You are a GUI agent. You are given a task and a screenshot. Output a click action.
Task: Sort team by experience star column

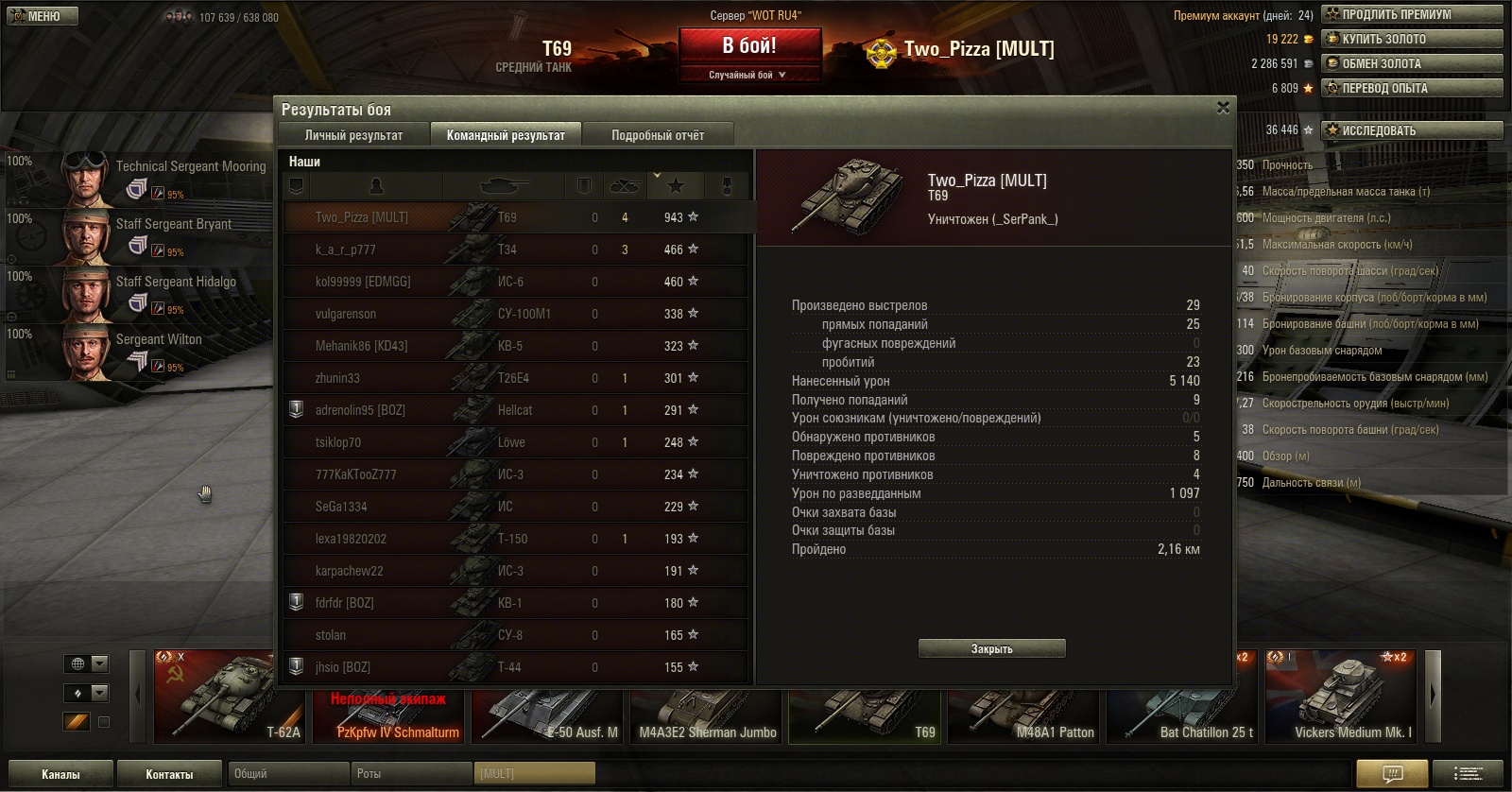pos(675,186)
